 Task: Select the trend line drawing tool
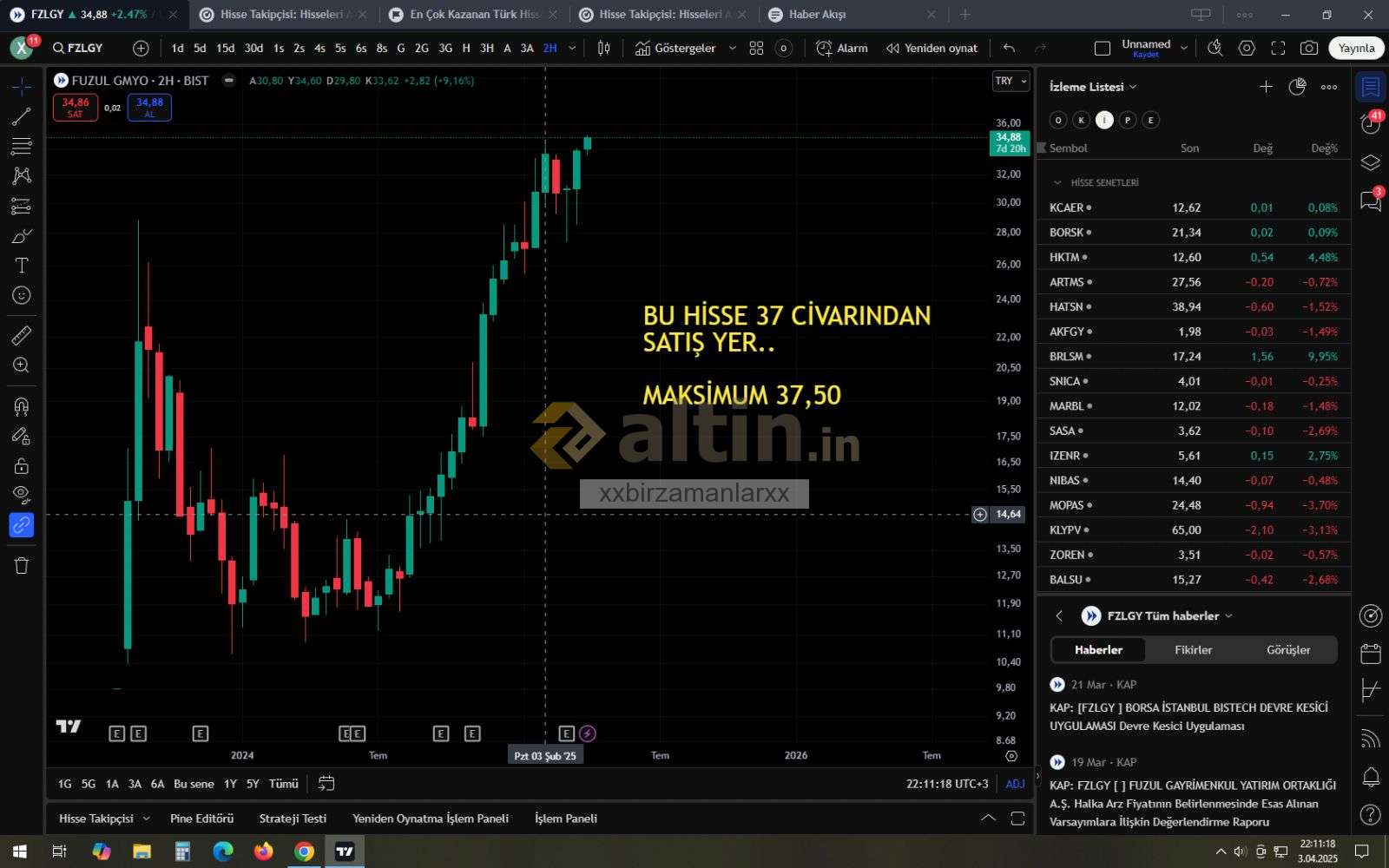point(22,116)
